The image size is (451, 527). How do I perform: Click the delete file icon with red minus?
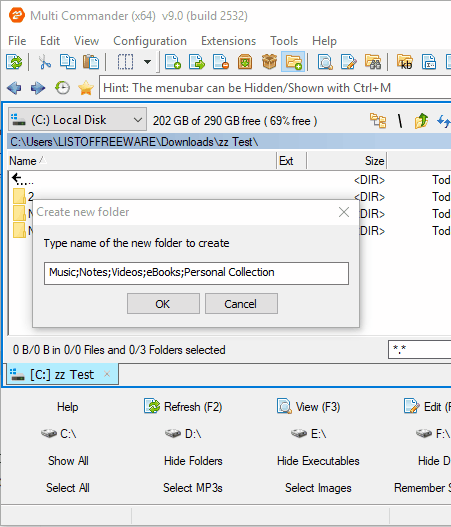coord(221,62)
